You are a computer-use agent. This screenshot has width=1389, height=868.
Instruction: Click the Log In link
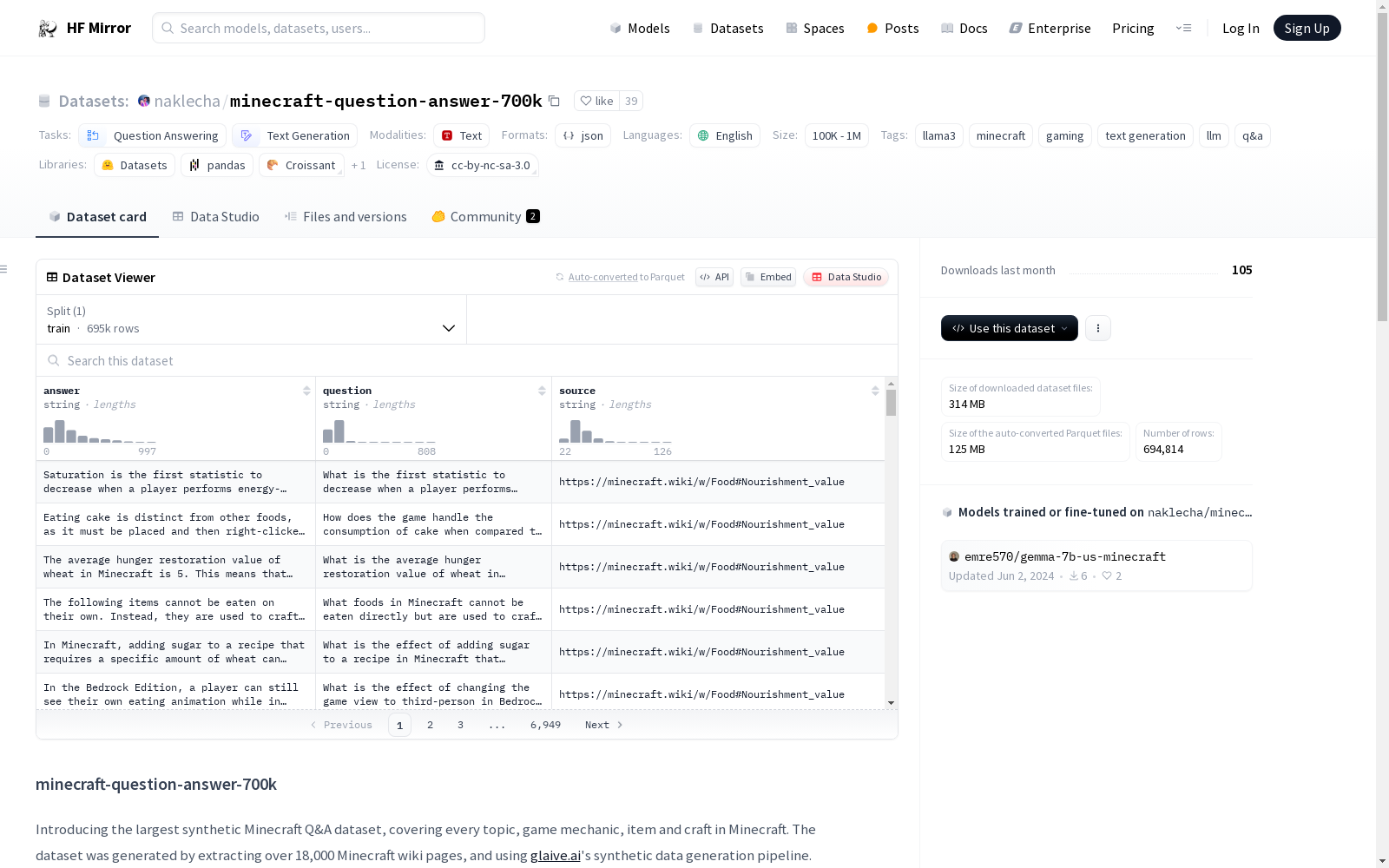click(x=1241, y=28)
